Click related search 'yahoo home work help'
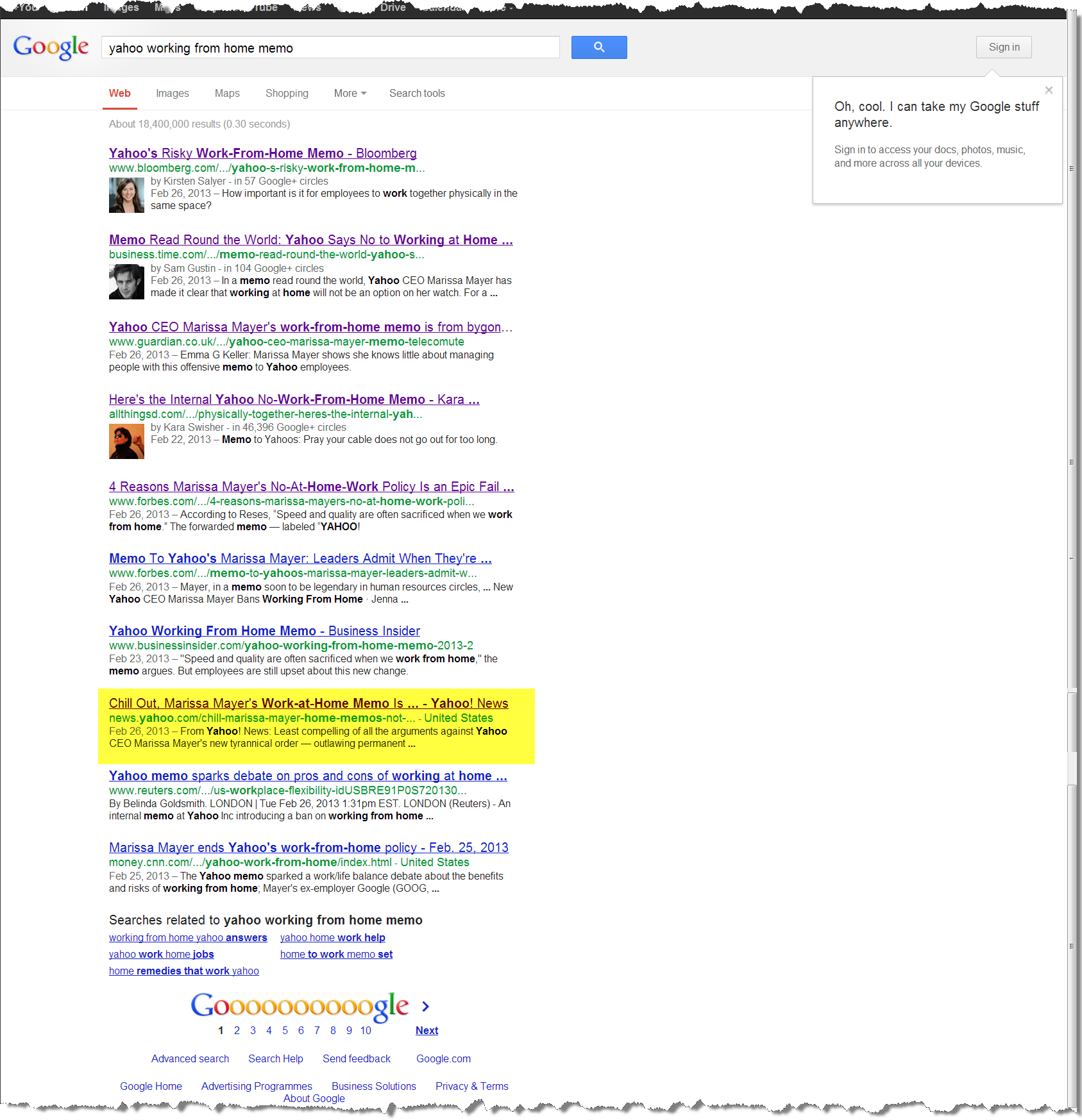 pyautogui.click(x=333, y=937)
